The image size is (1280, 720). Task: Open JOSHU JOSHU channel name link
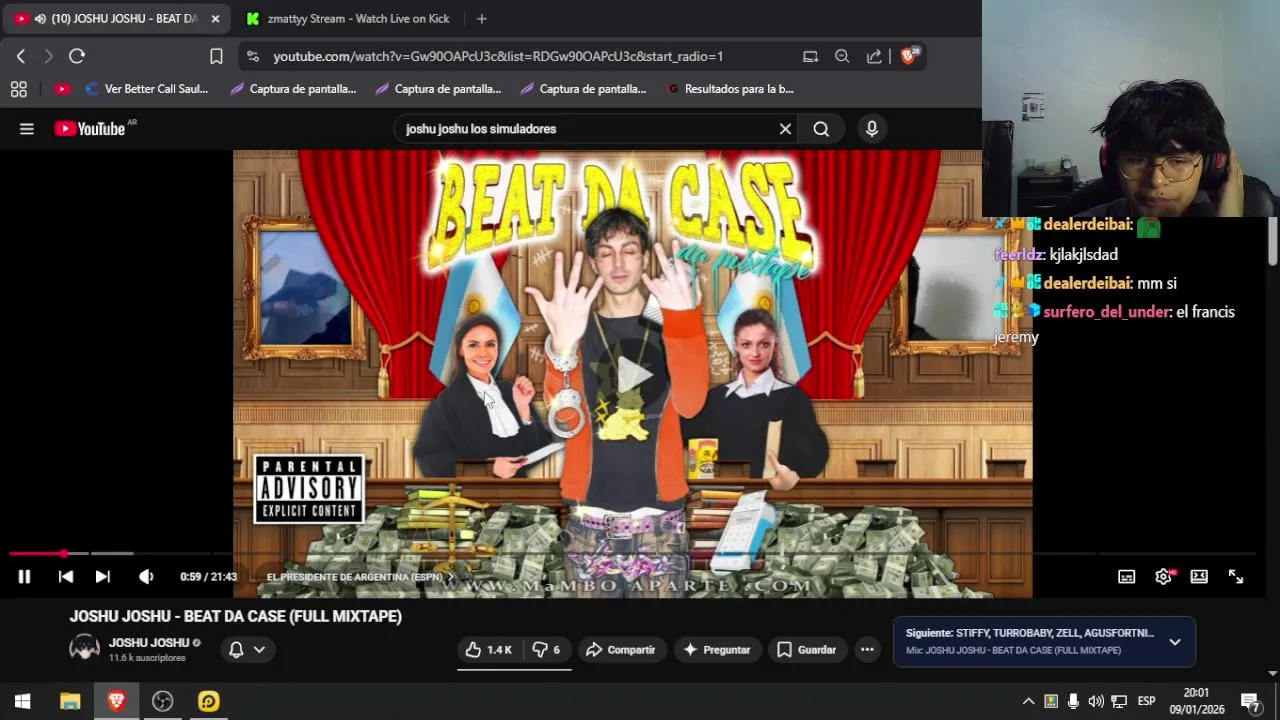[x=149, y=643]
